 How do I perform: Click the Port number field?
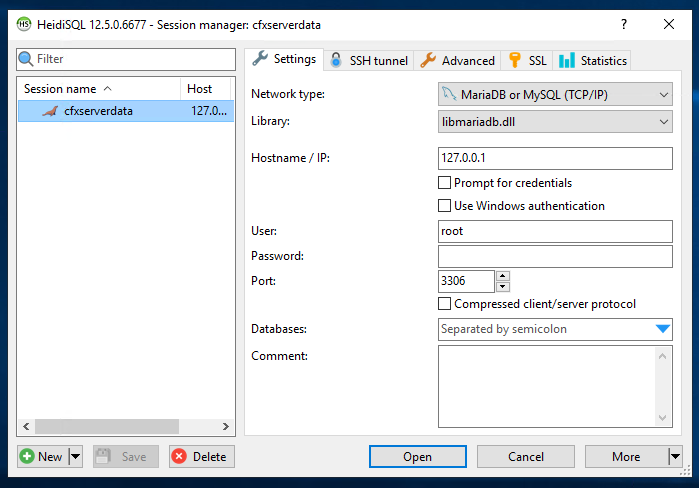(466, 281)
